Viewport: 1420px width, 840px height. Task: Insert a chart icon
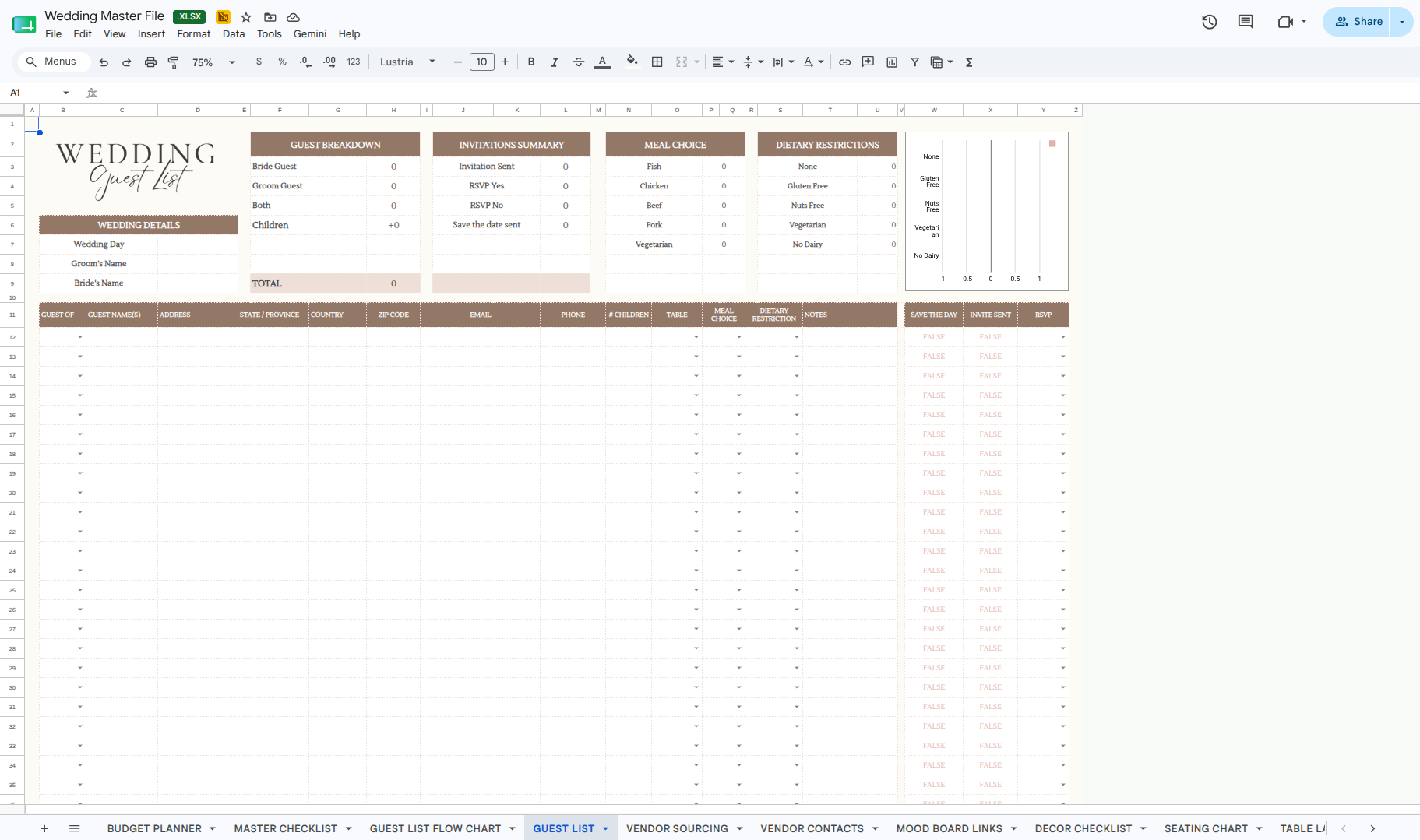pos(892,62)
